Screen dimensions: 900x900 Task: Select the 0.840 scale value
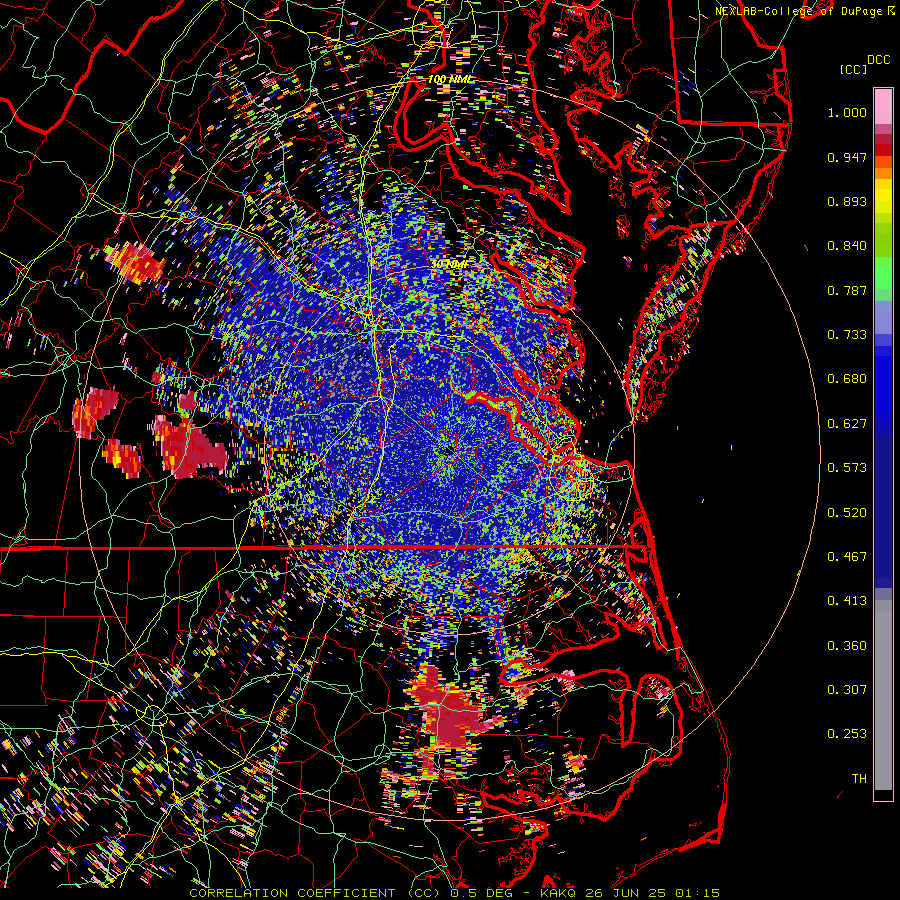[x=847, y=246]
